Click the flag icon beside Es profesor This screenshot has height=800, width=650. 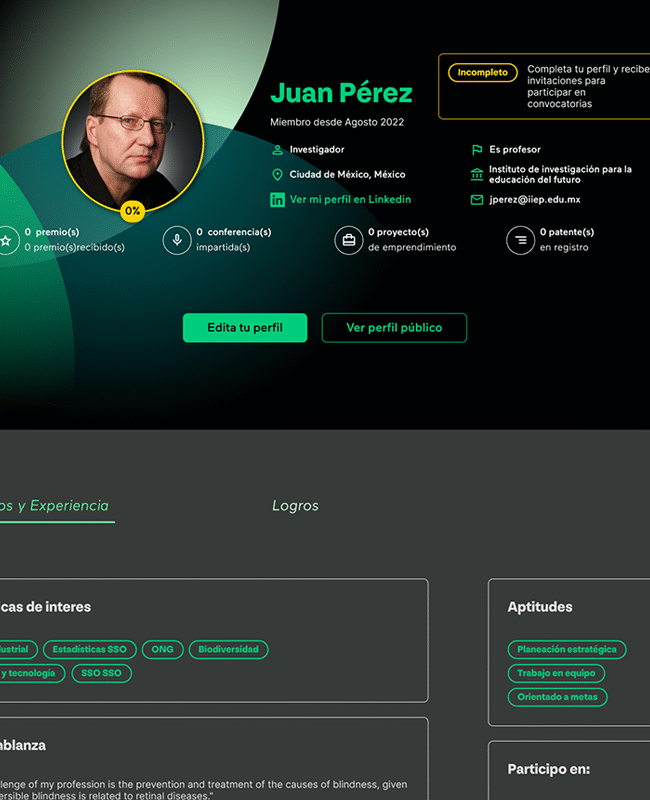tap(477, 149)
